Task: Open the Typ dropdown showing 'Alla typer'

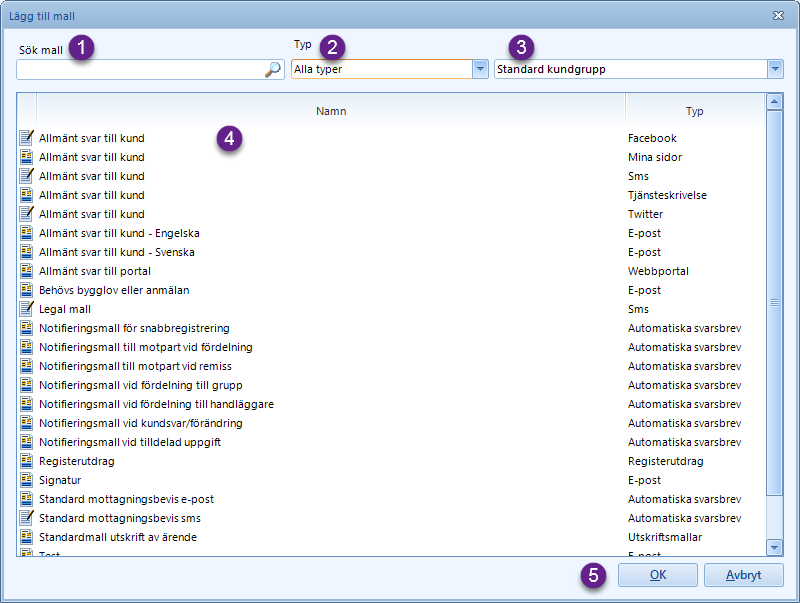Action: click(x=390, y=69)
